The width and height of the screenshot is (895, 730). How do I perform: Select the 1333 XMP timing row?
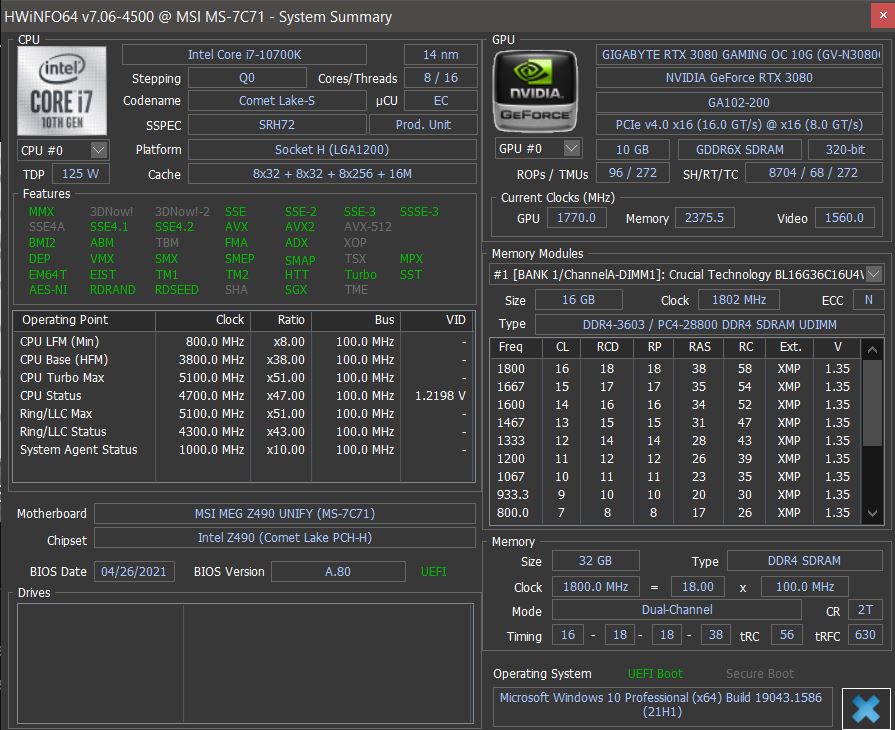(x=676, y=441)
